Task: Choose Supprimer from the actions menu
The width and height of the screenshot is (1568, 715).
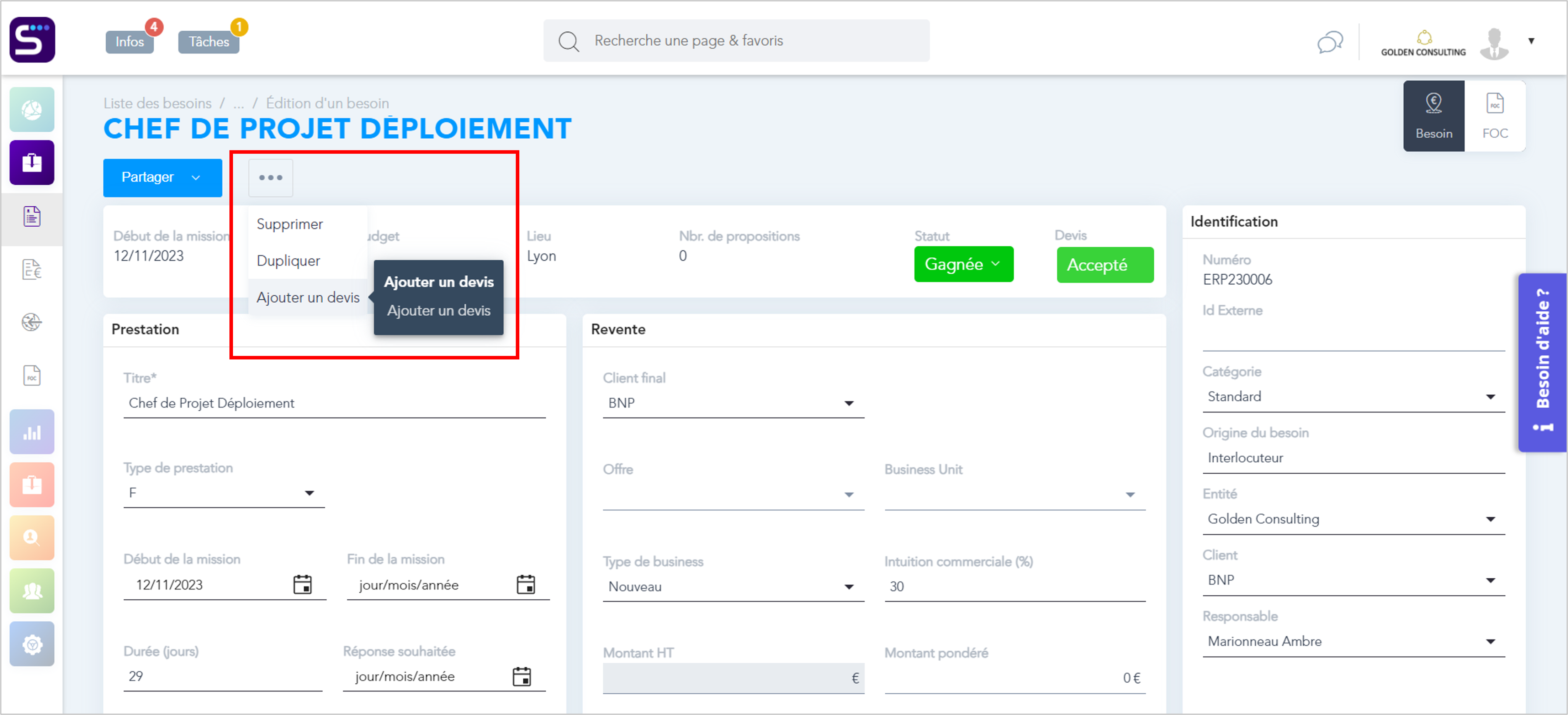Action: 307,224
